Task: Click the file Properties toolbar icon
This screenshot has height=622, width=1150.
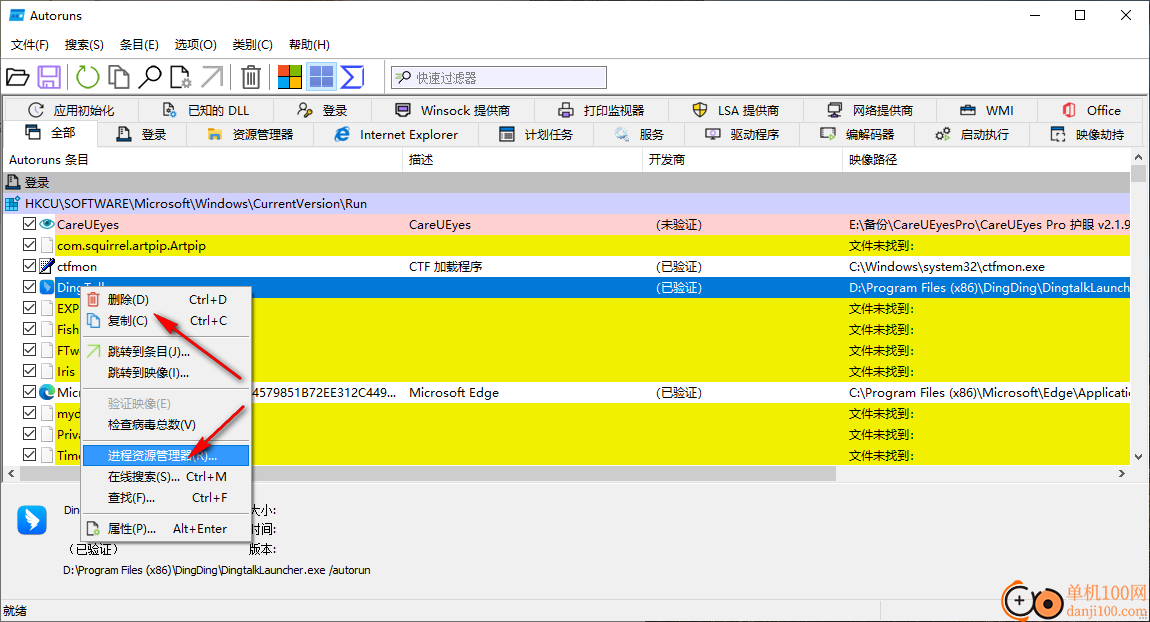Action: coord(180,77)
